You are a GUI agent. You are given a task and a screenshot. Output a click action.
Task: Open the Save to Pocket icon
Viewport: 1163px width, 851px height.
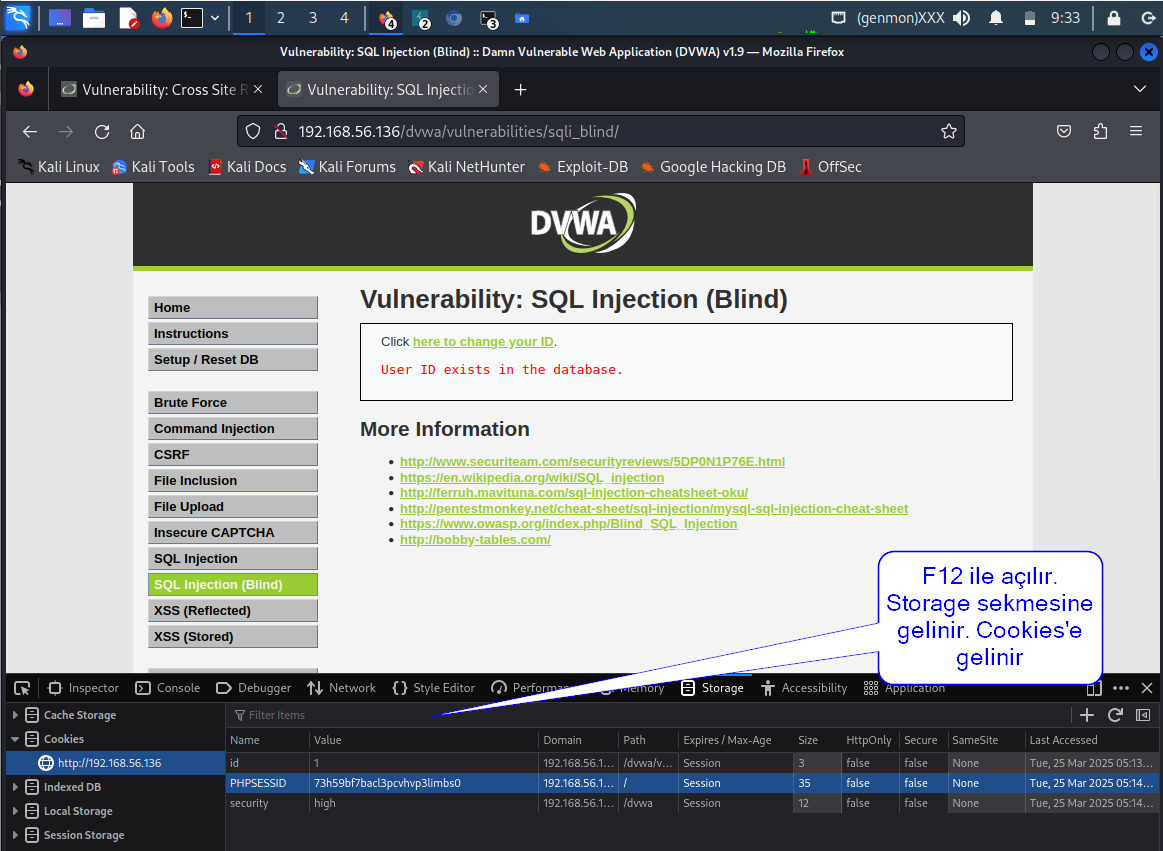(x=1064, y=131)
